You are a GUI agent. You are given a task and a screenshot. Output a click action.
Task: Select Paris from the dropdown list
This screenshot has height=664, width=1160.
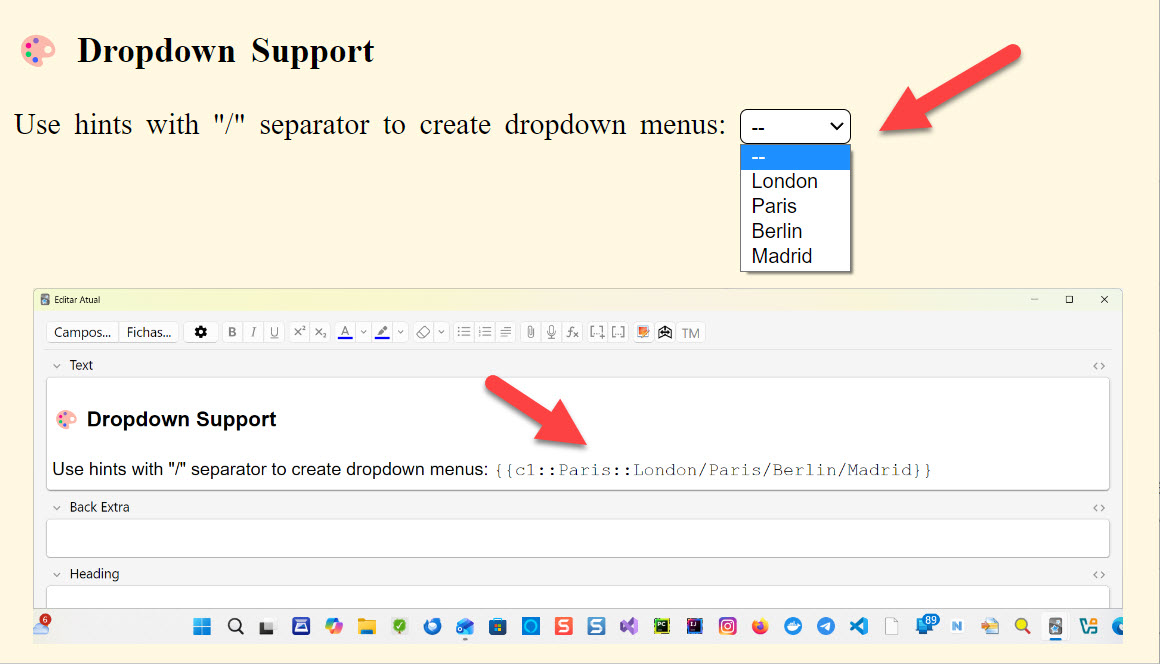[775, 206]
